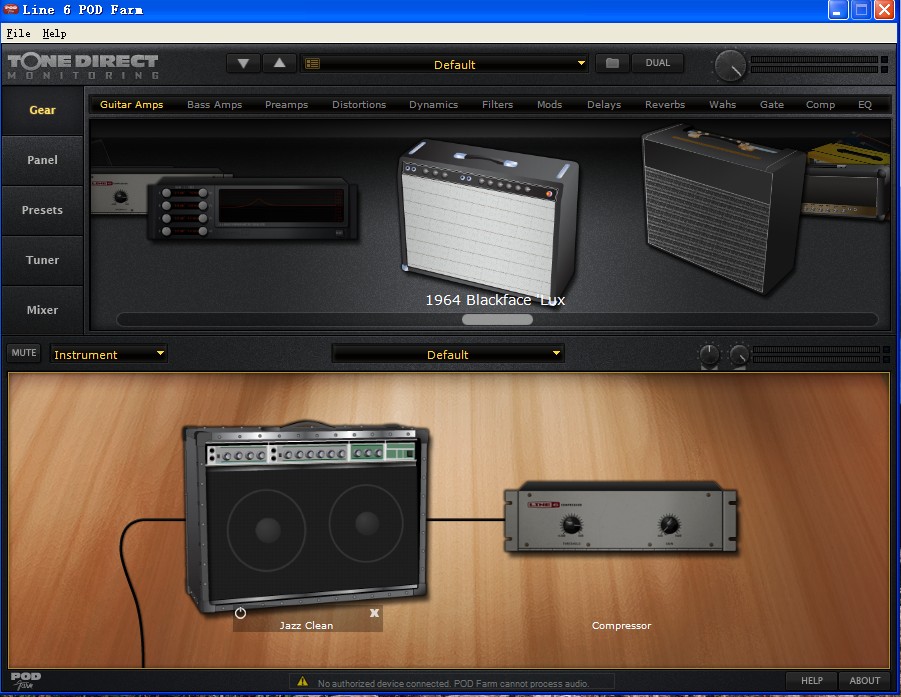Pick the rack unit with red display
901x697 pixels.
tap(253, 210)
